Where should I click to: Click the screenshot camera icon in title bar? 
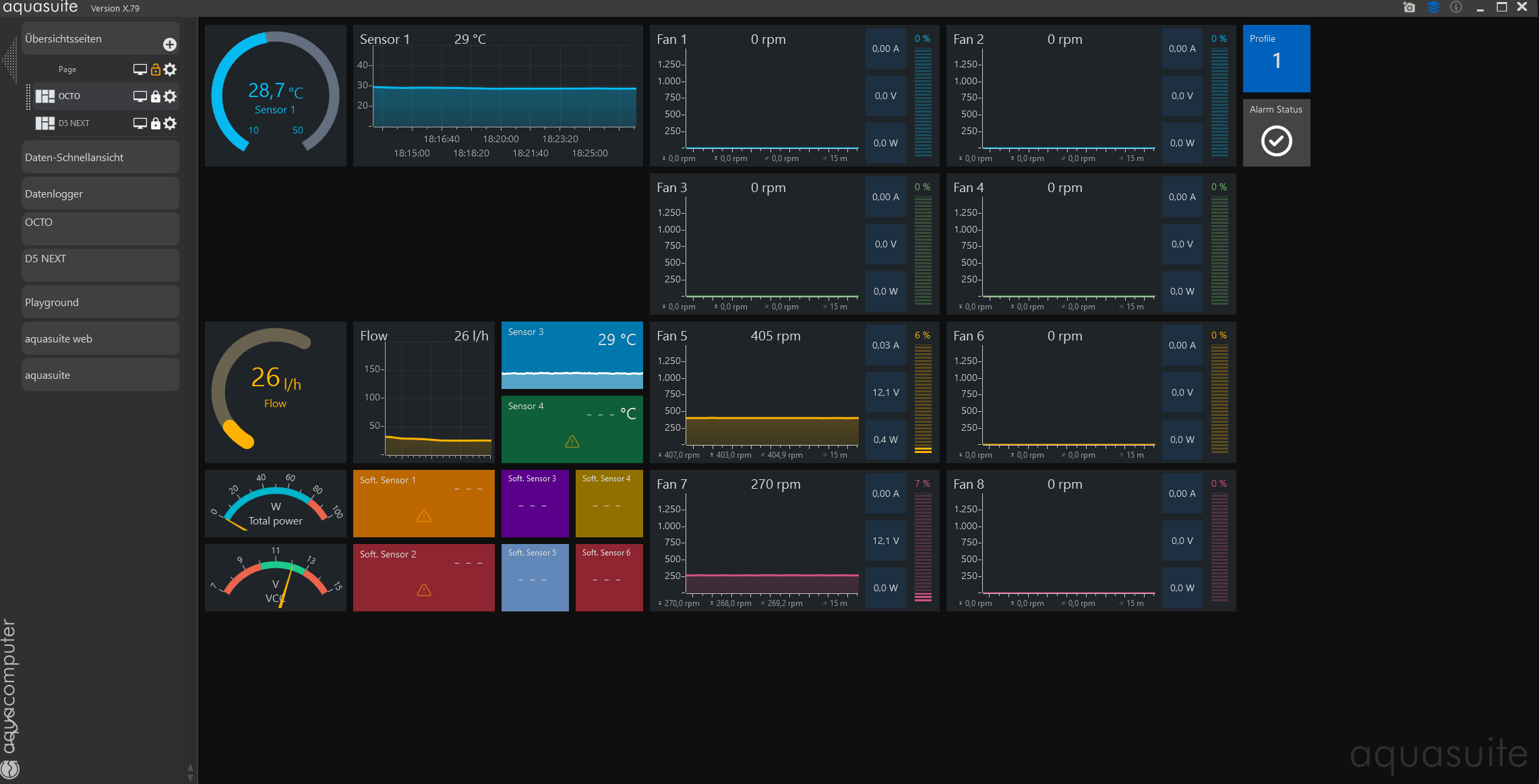point(1409,7)
